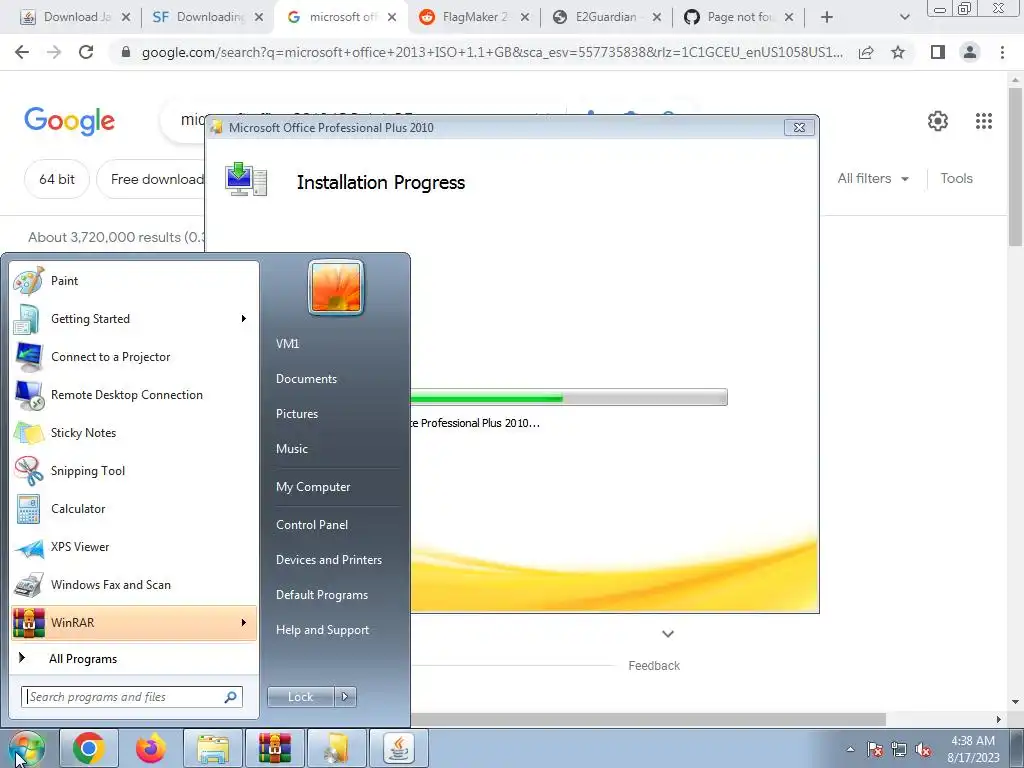Open a new Chrome tab
This screenshot has width=1024, height=768.
(x=827, y=17)
